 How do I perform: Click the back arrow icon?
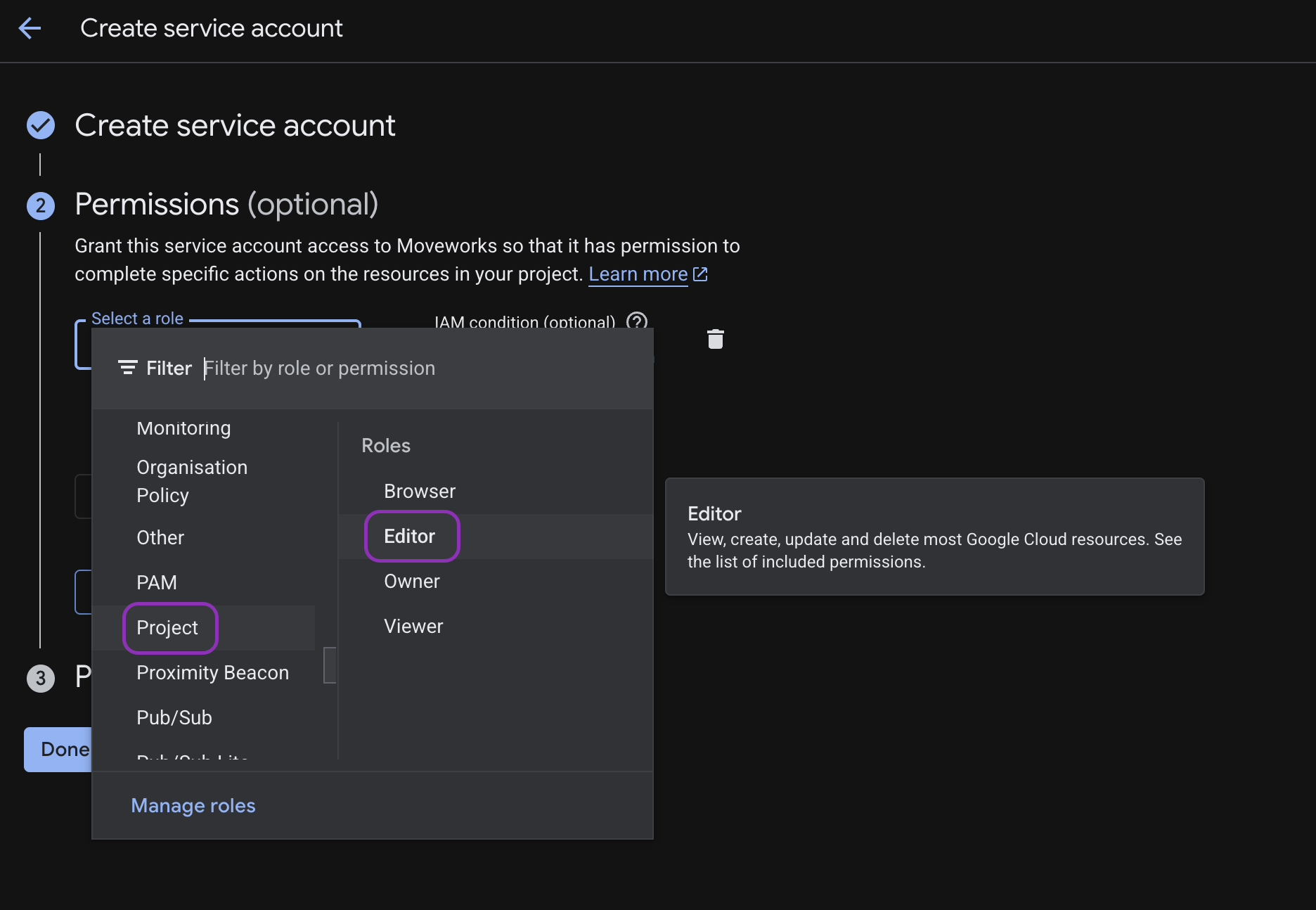pos(30,28)
